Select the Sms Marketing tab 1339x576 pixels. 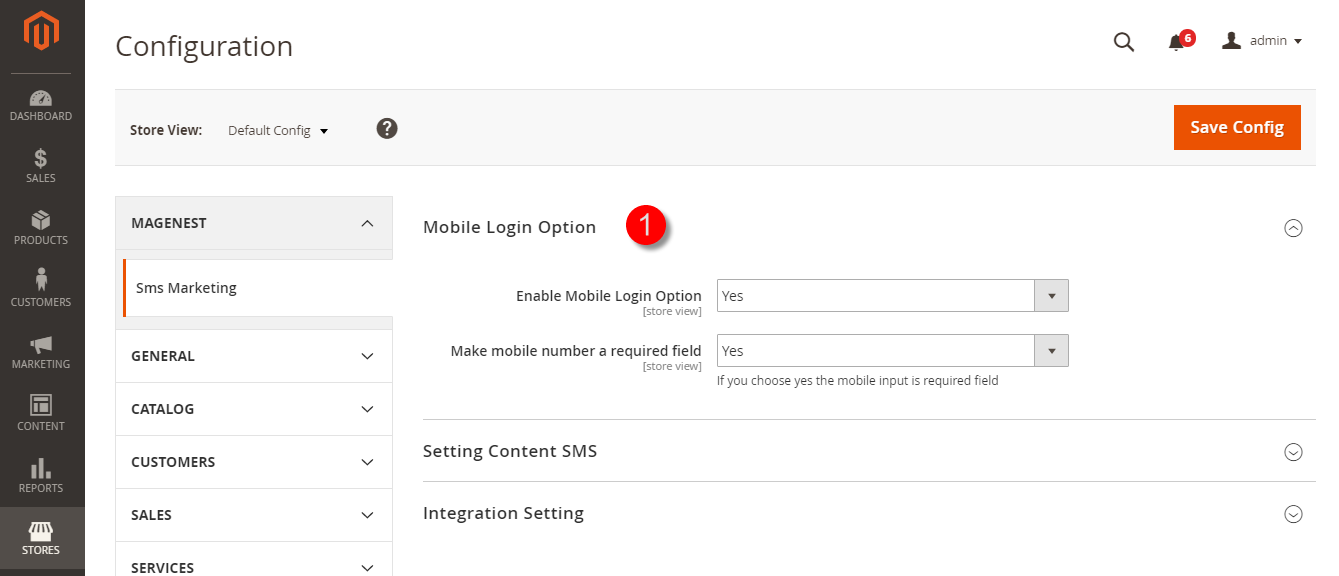click(186, 288)
